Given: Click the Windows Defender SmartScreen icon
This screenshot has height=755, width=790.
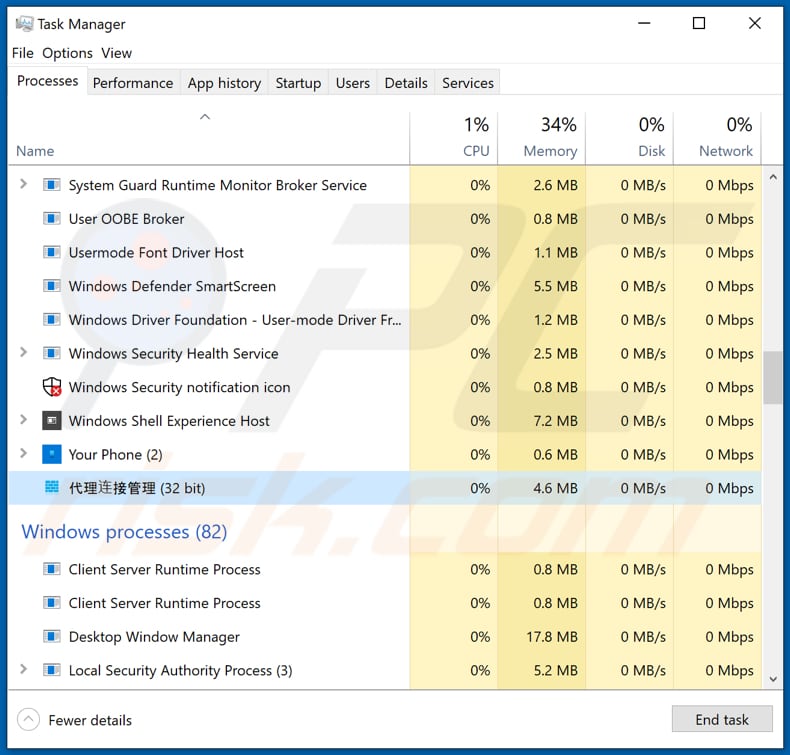Looking at the screenshot, I should (x=51, y=286).
